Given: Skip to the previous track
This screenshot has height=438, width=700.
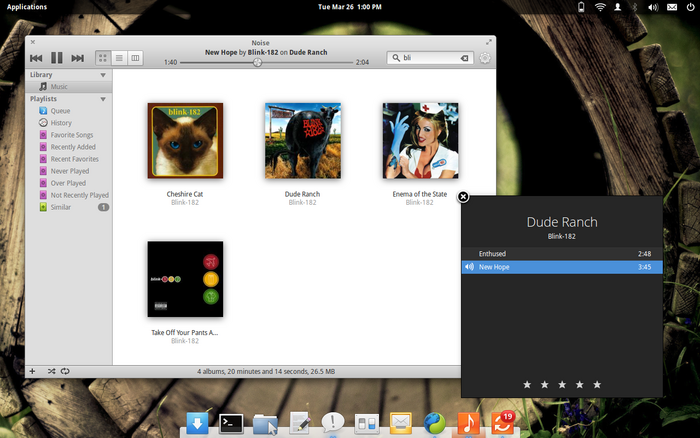Looking at the screenshot, I should point(38,58).
